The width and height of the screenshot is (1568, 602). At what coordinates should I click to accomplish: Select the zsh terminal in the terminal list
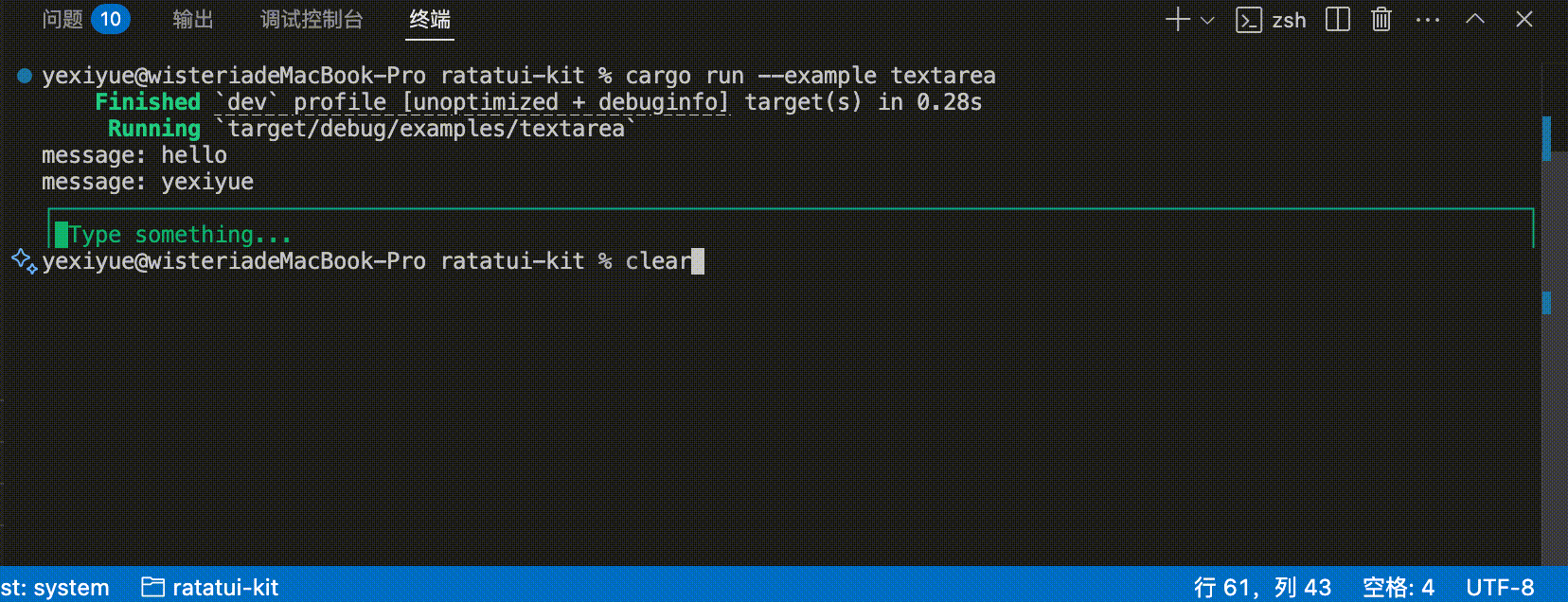pos(1273,19)
